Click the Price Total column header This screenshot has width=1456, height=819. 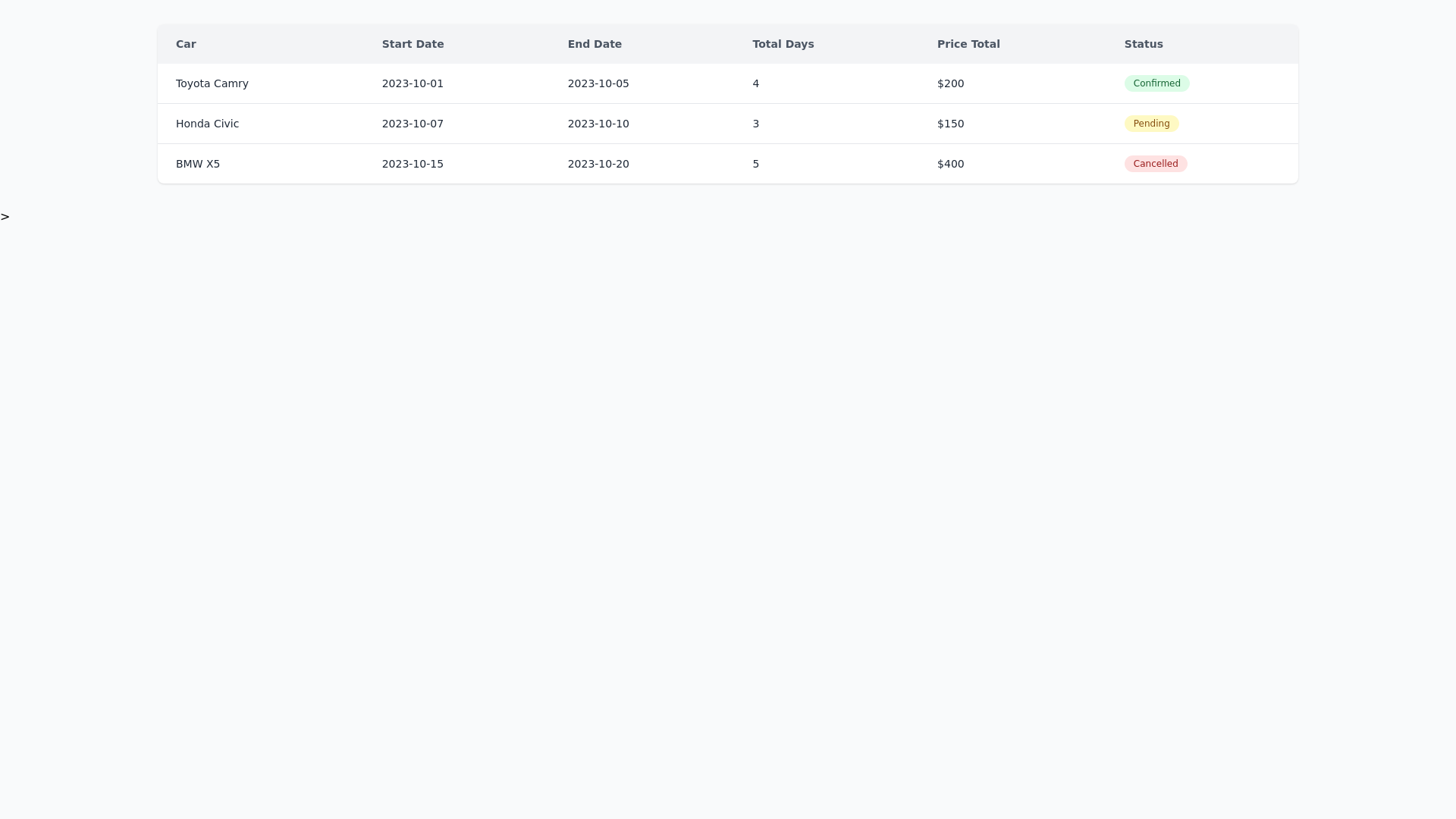point(968,44)
